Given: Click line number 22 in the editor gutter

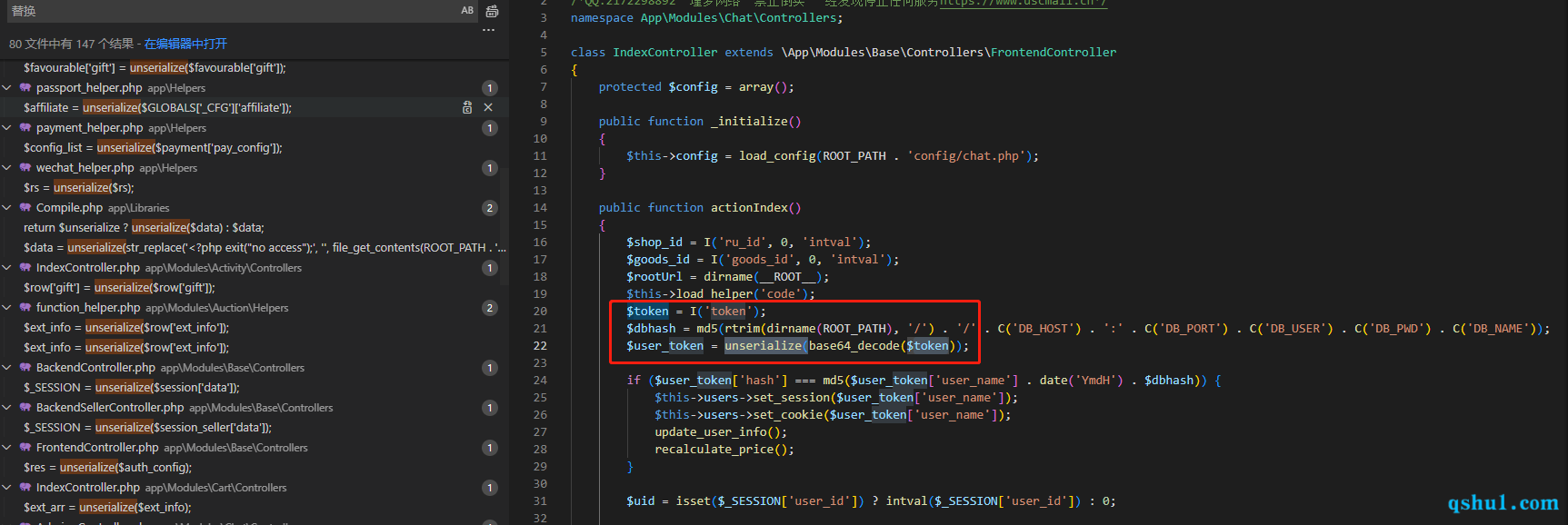Looking at the screenshot, I should (540, 345).
